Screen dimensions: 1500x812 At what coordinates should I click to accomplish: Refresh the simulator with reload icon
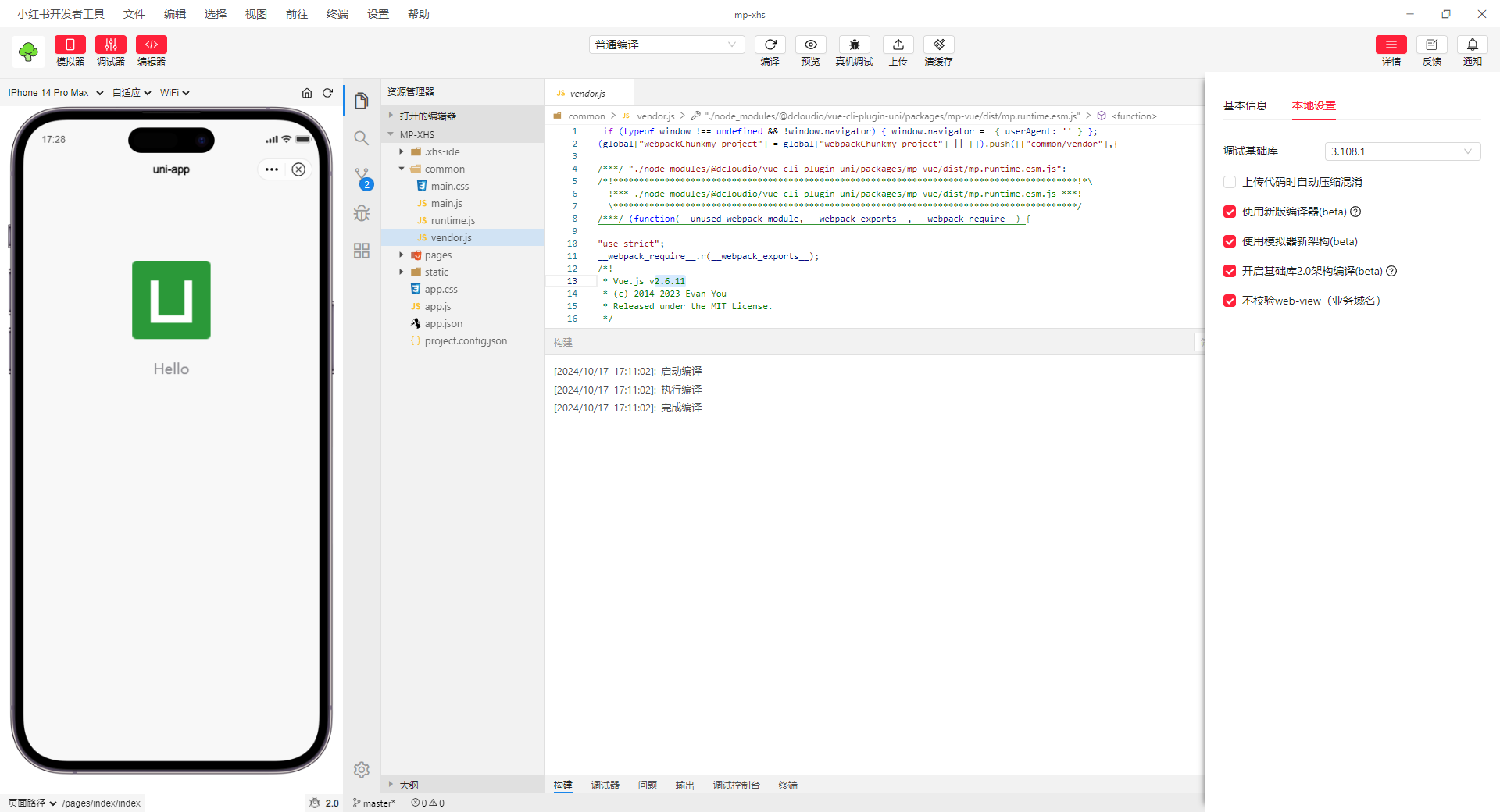tap(328, 93)
